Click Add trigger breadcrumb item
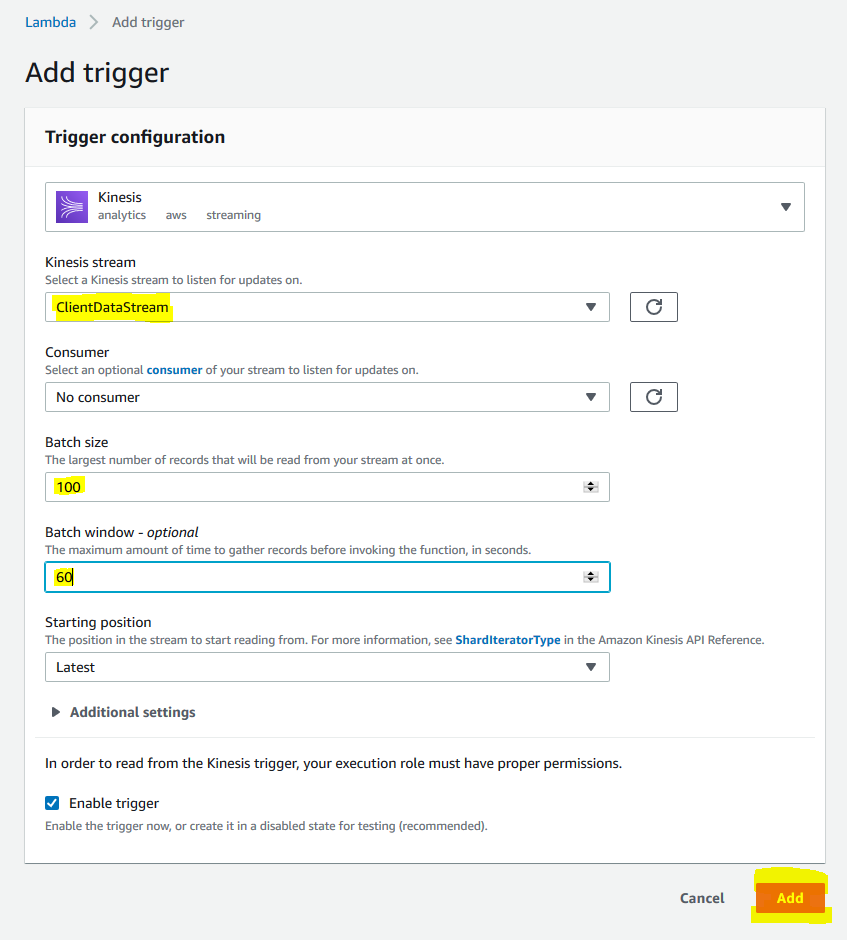Viewport: 847px width, 940px height. click(148, 22)
